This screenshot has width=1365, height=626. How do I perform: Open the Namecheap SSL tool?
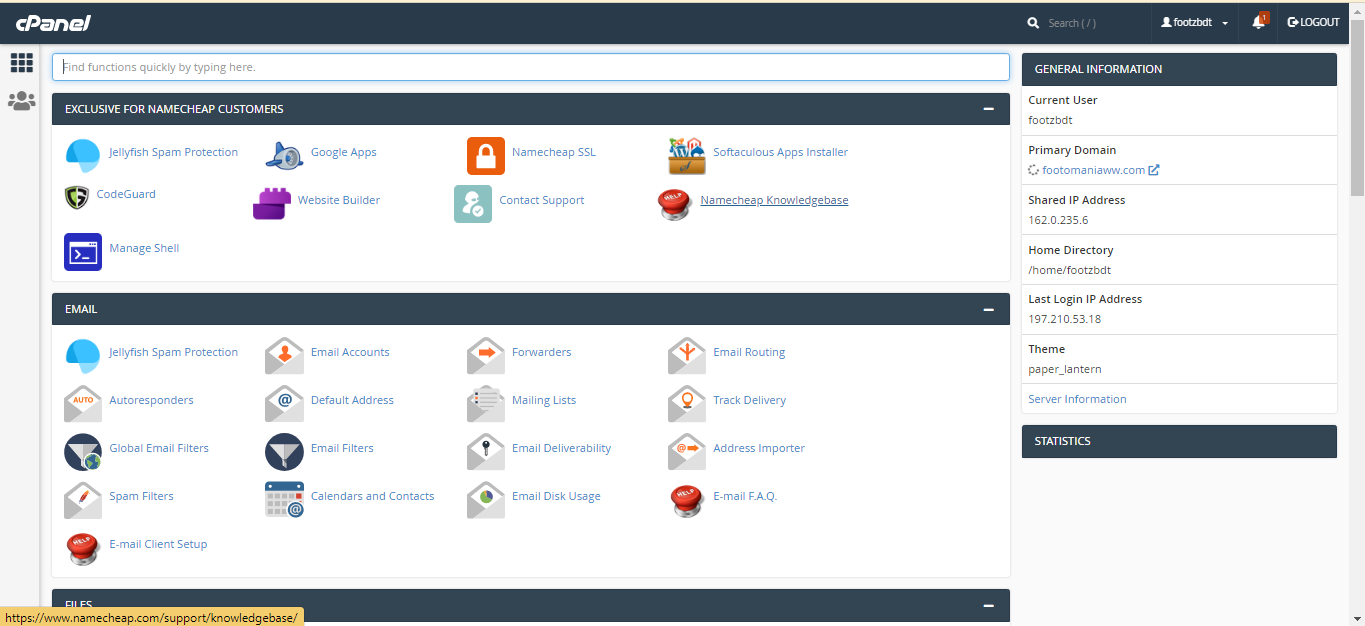pos(553,152)
